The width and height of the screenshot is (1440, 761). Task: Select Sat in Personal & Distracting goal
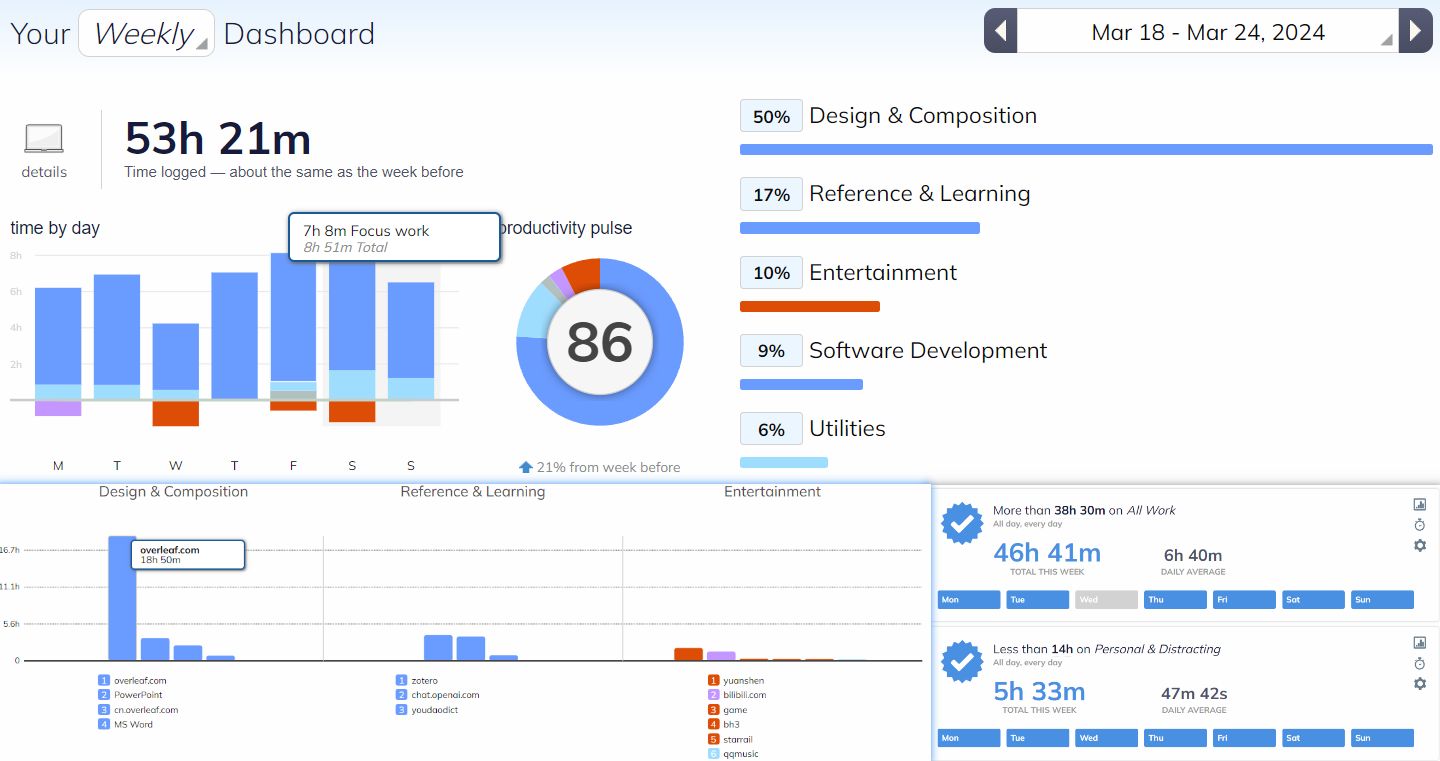coord(1313,738)
